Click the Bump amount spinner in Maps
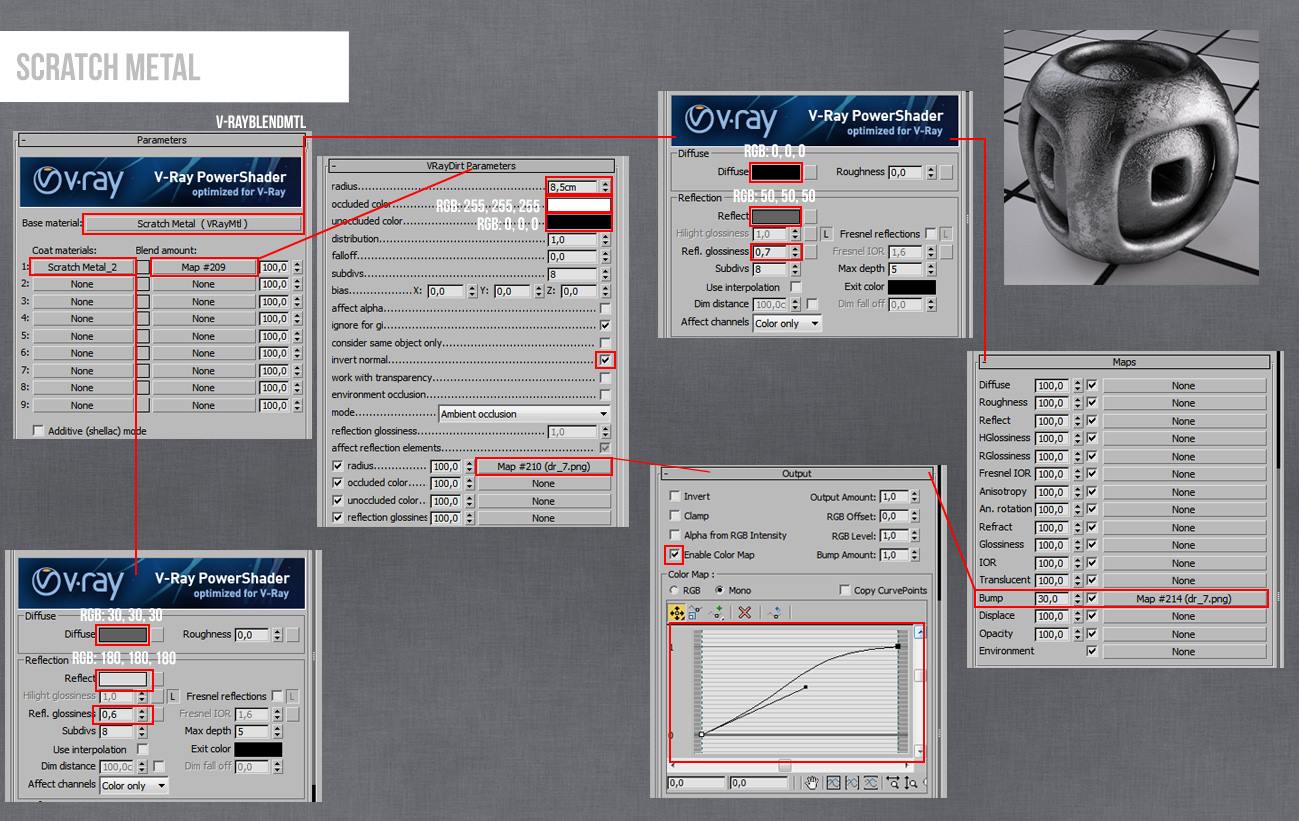 coord(1078,599)
